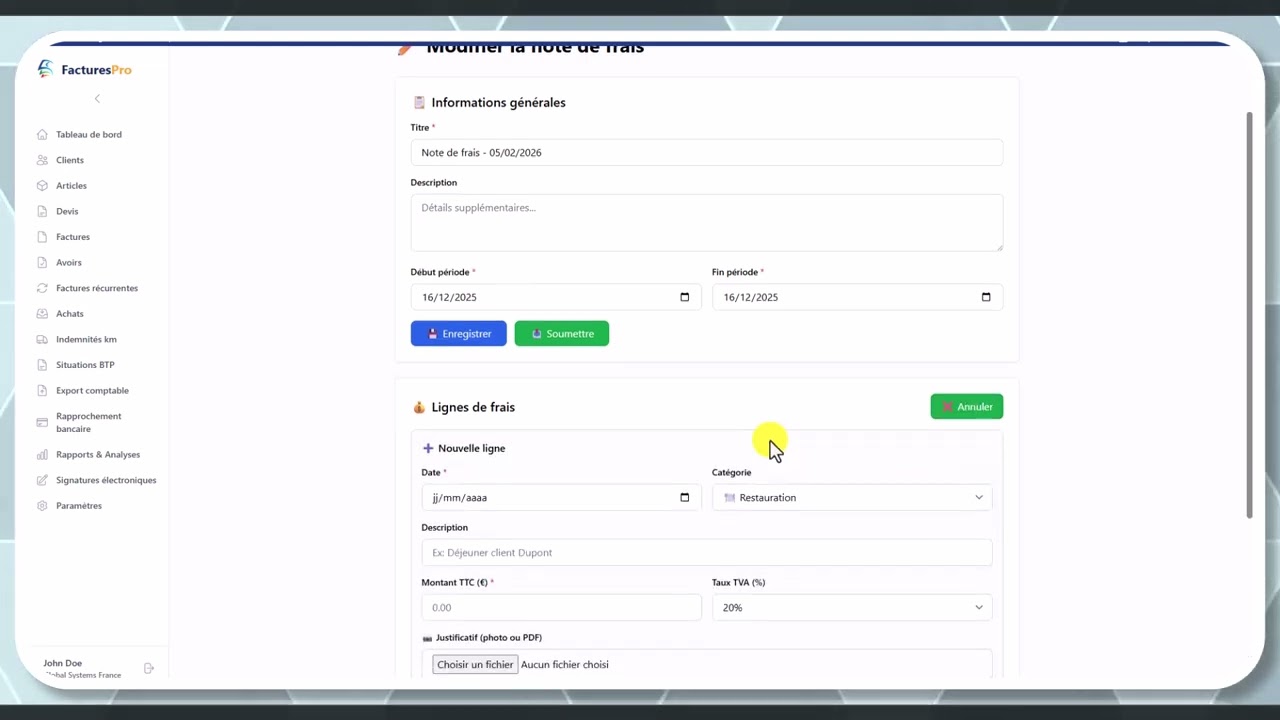1280x720 pixels.
Task: Click the Avoirs document icon
Action: (42, 262)
